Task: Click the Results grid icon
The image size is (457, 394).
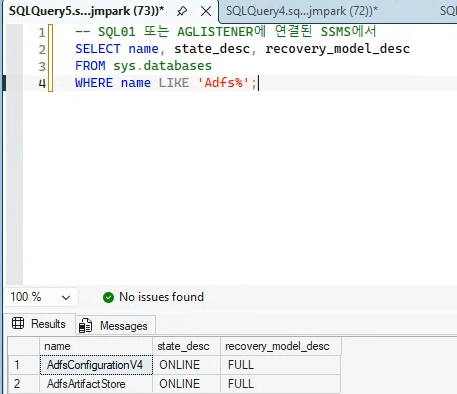Action: (18, 323)
